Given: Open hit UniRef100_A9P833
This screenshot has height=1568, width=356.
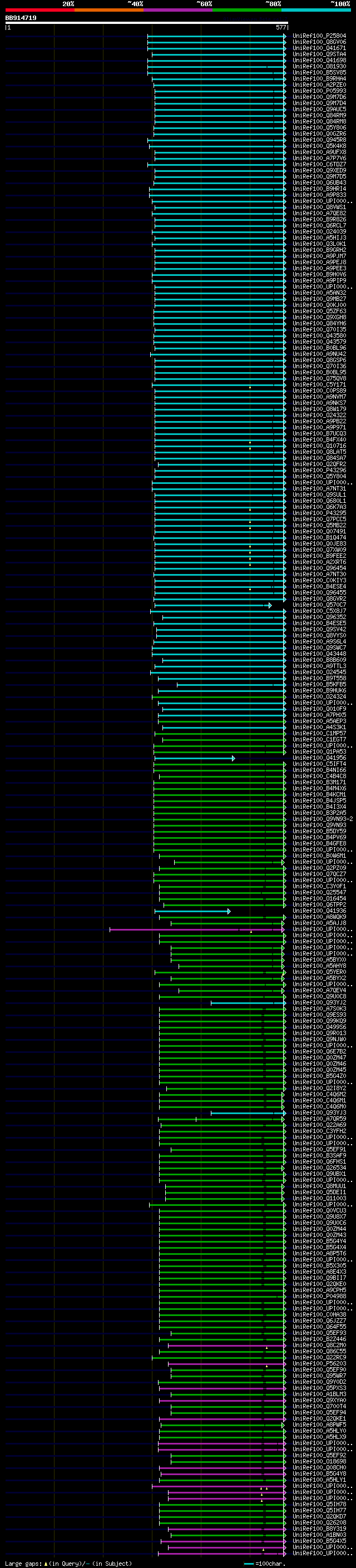Looking at the screenshot, I should tap(319, 195).
